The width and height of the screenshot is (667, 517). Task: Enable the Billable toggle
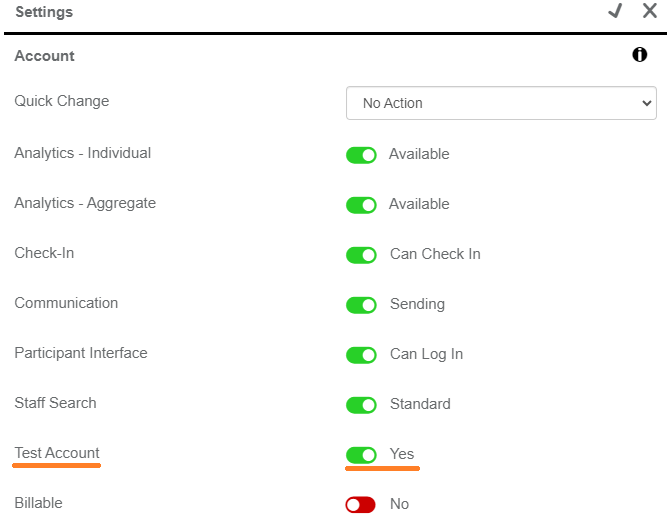361,505
